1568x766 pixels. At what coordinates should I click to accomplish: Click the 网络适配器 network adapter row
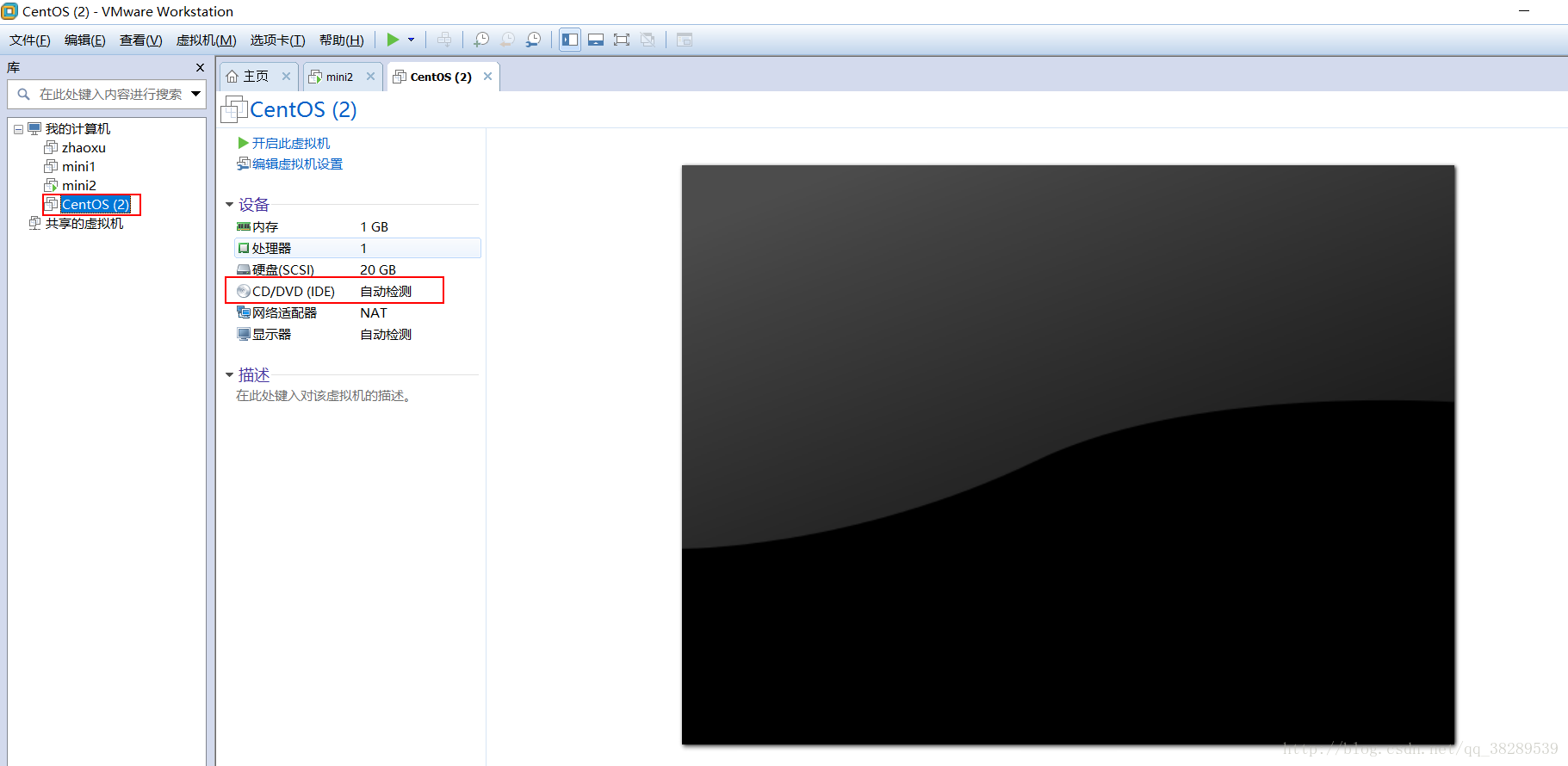357,312
